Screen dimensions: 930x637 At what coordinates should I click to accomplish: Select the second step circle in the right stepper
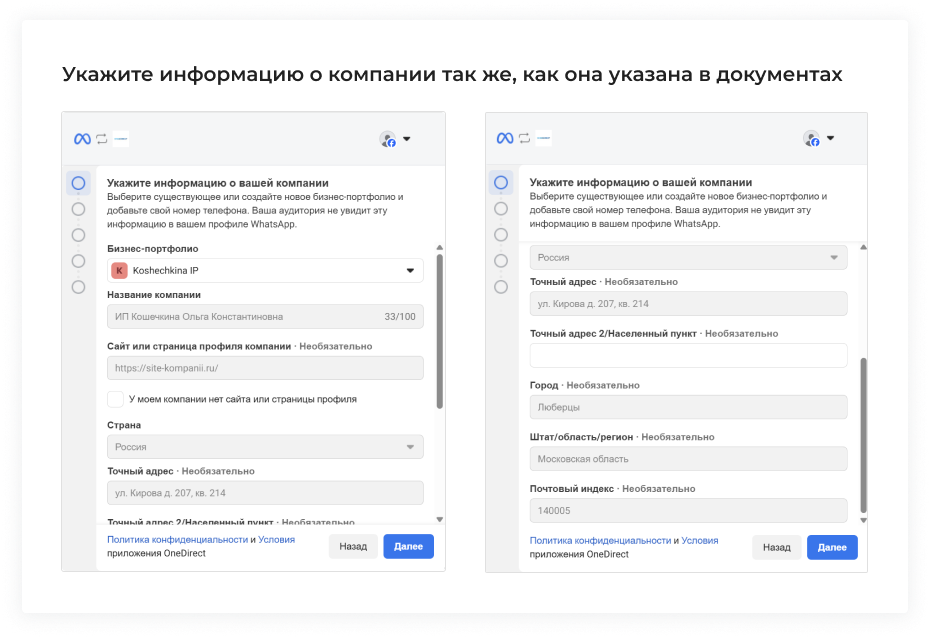(501, 209)
